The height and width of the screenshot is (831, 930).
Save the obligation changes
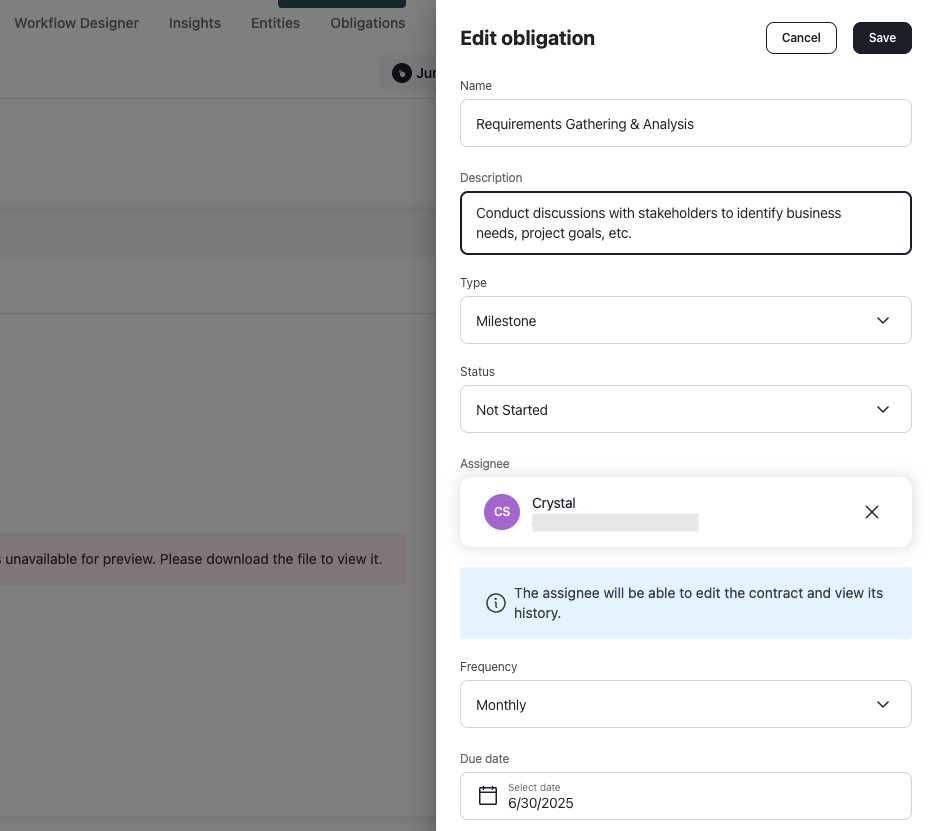coord(882,38)
